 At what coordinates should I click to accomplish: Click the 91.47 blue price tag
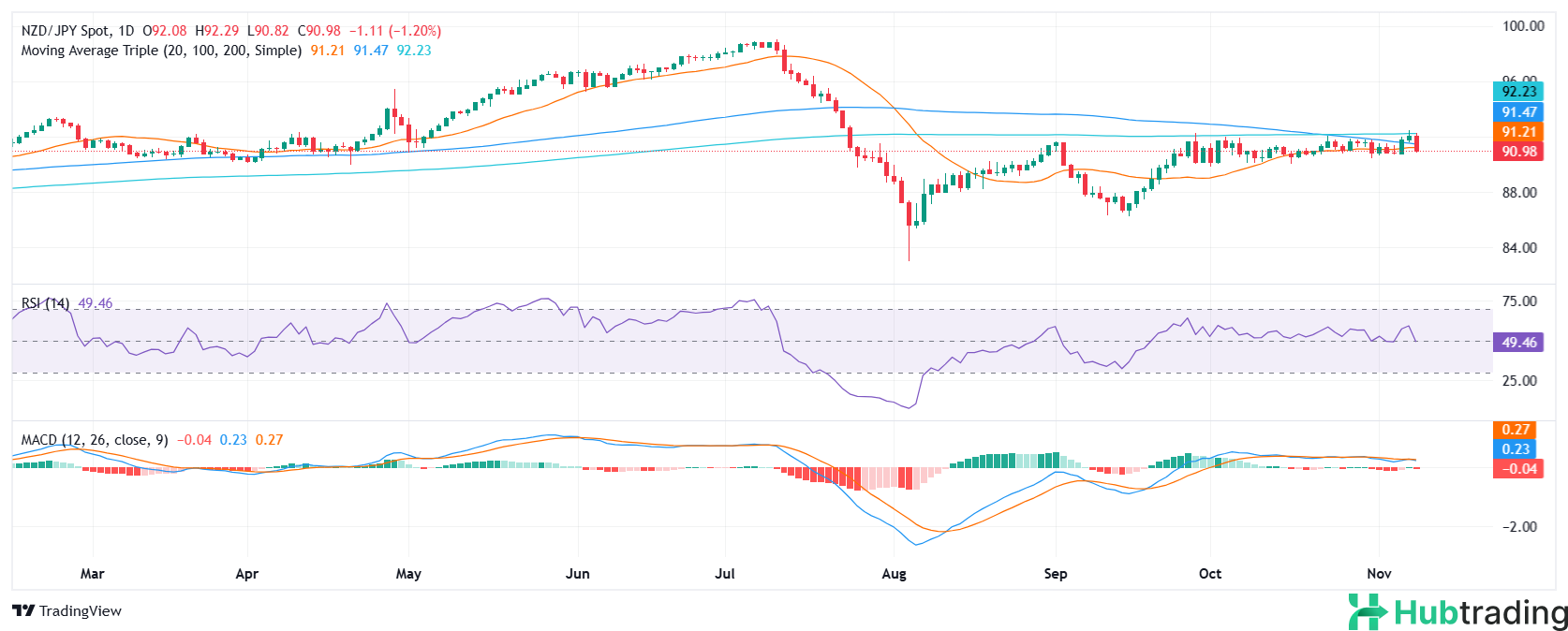point(1518,112)
